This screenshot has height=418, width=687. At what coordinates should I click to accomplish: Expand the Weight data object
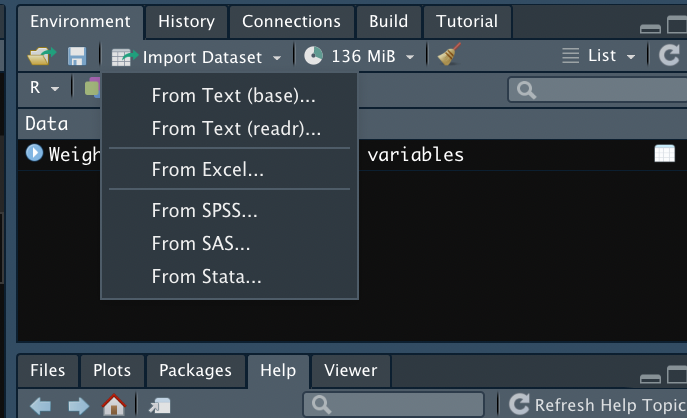click(x=35, y=154)
